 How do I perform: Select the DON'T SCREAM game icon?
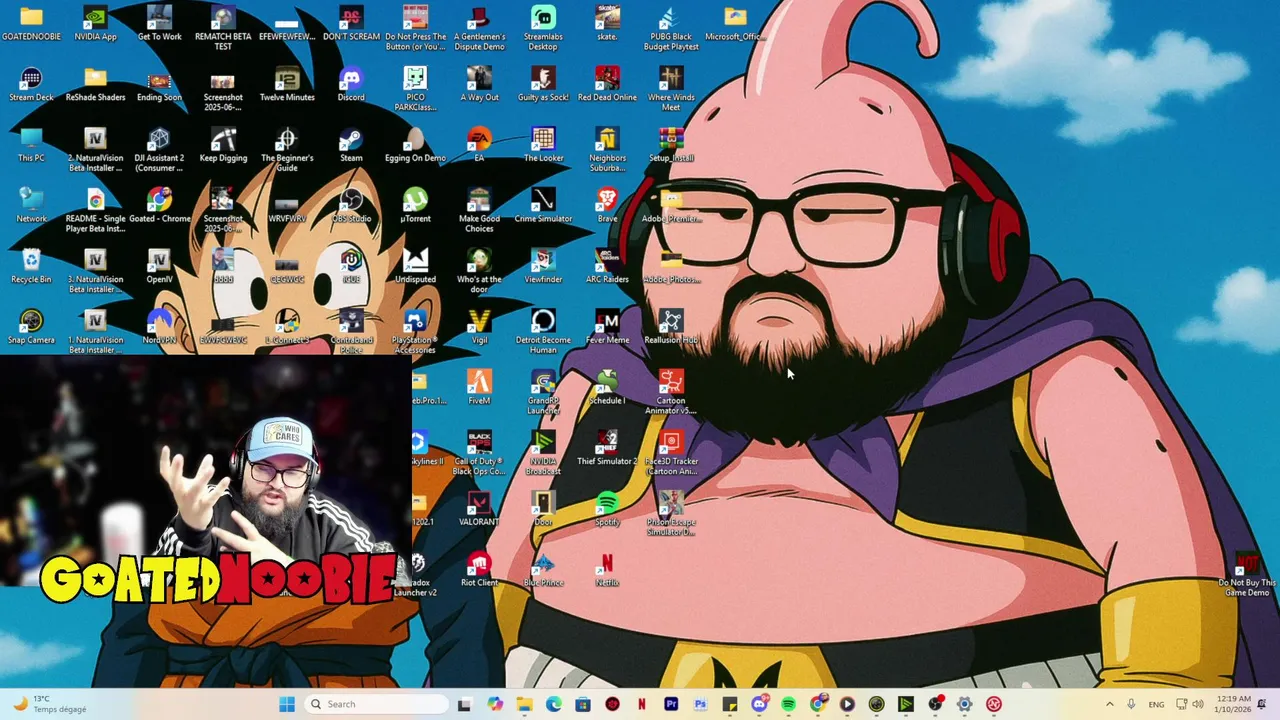coord(351,24)
